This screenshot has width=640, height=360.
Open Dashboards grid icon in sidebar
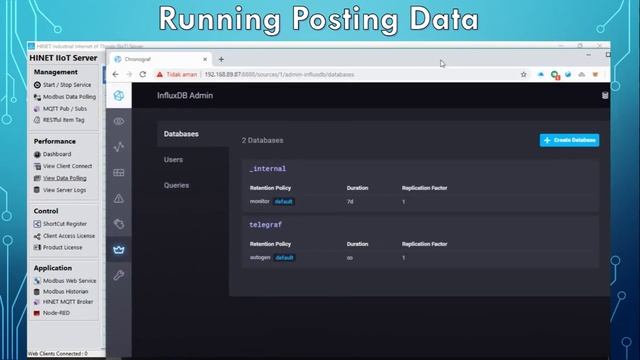tap(119, 173)
